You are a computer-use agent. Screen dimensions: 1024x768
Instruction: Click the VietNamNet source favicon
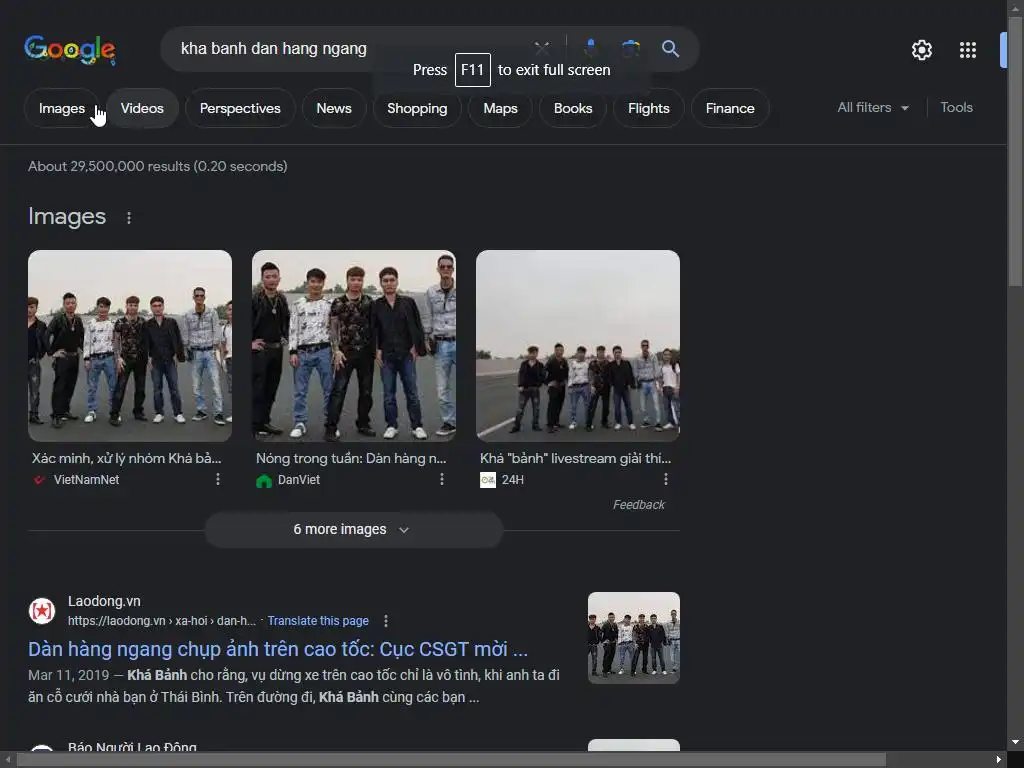pyautogui.click(x=40, y=480)
